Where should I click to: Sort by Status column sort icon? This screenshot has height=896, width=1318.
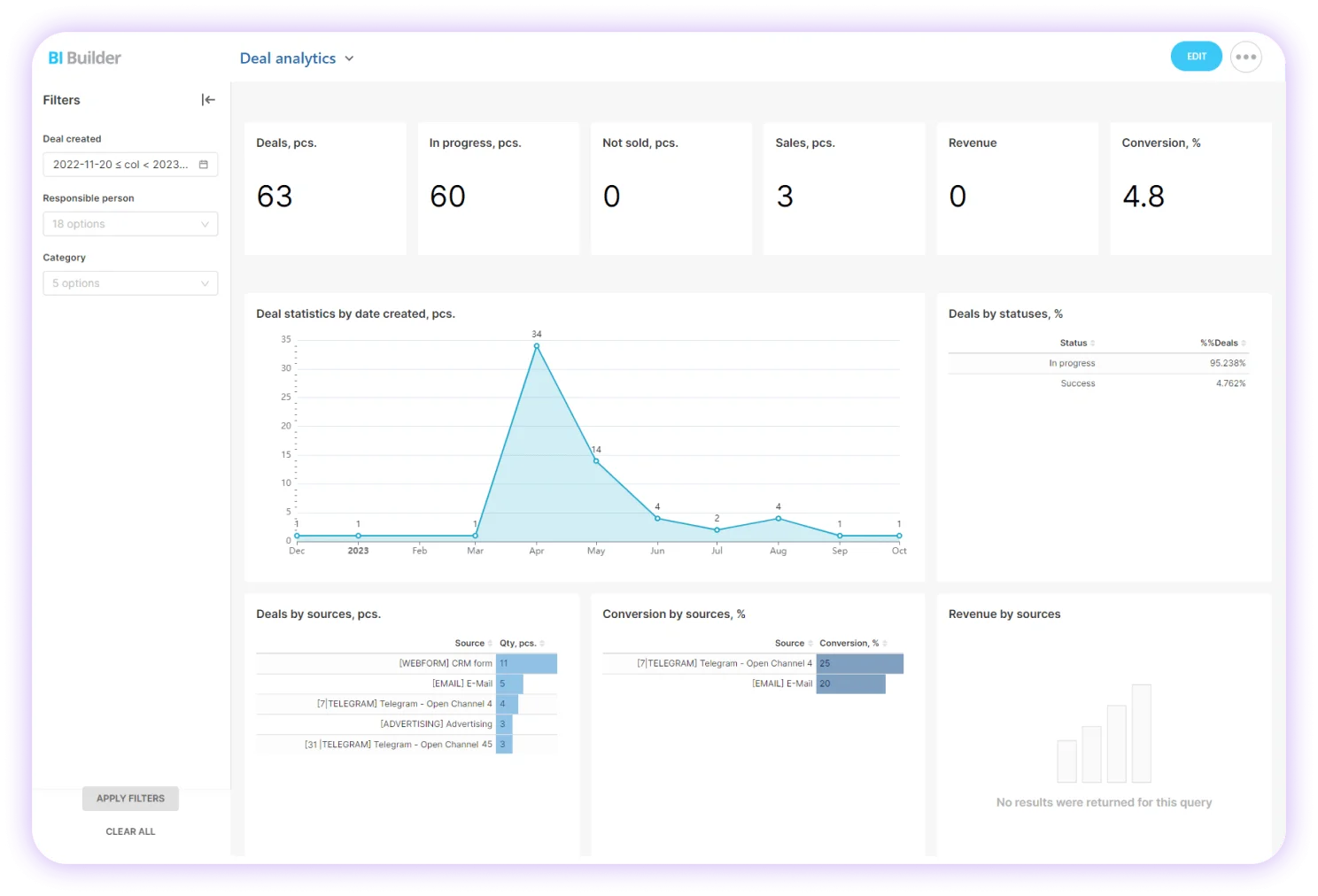(1093, 344)
